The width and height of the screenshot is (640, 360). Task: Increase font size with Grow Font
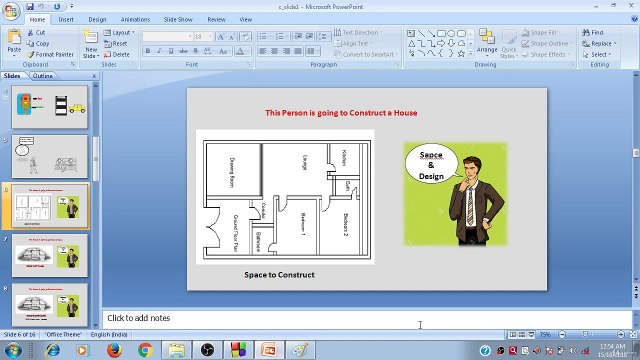221,37
